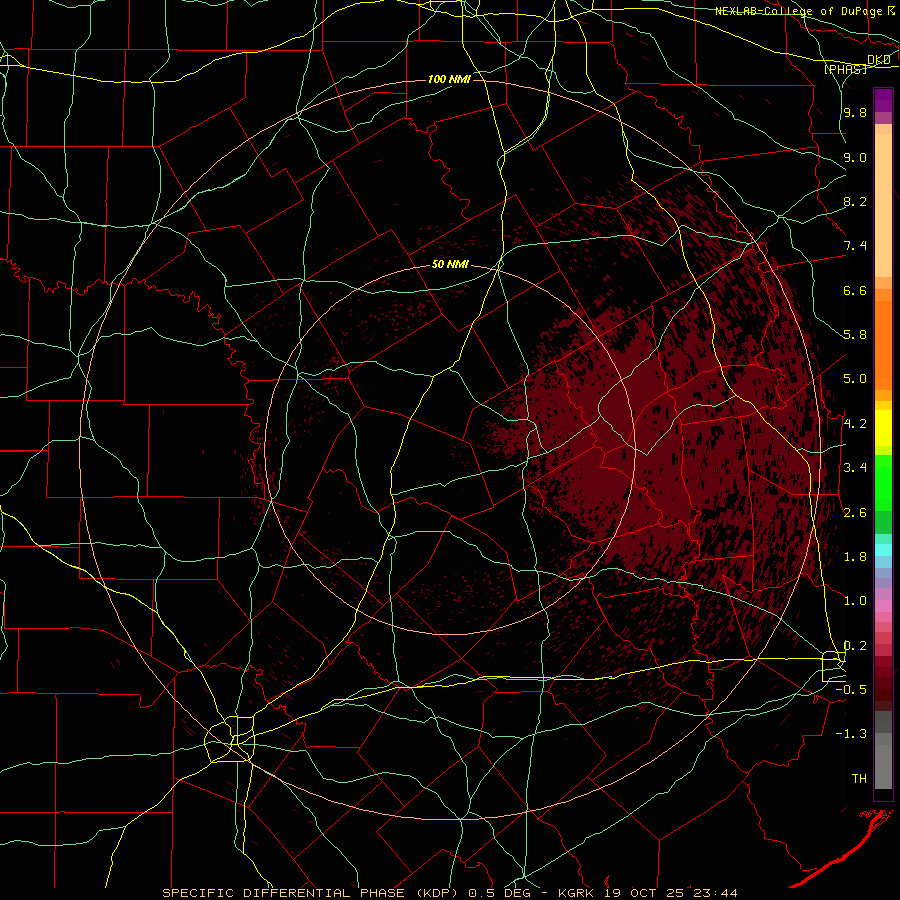The width and height of the screenshot is (900, 900).
Task: Click the 50 NMI range ring label
Action: pos(450,265)
